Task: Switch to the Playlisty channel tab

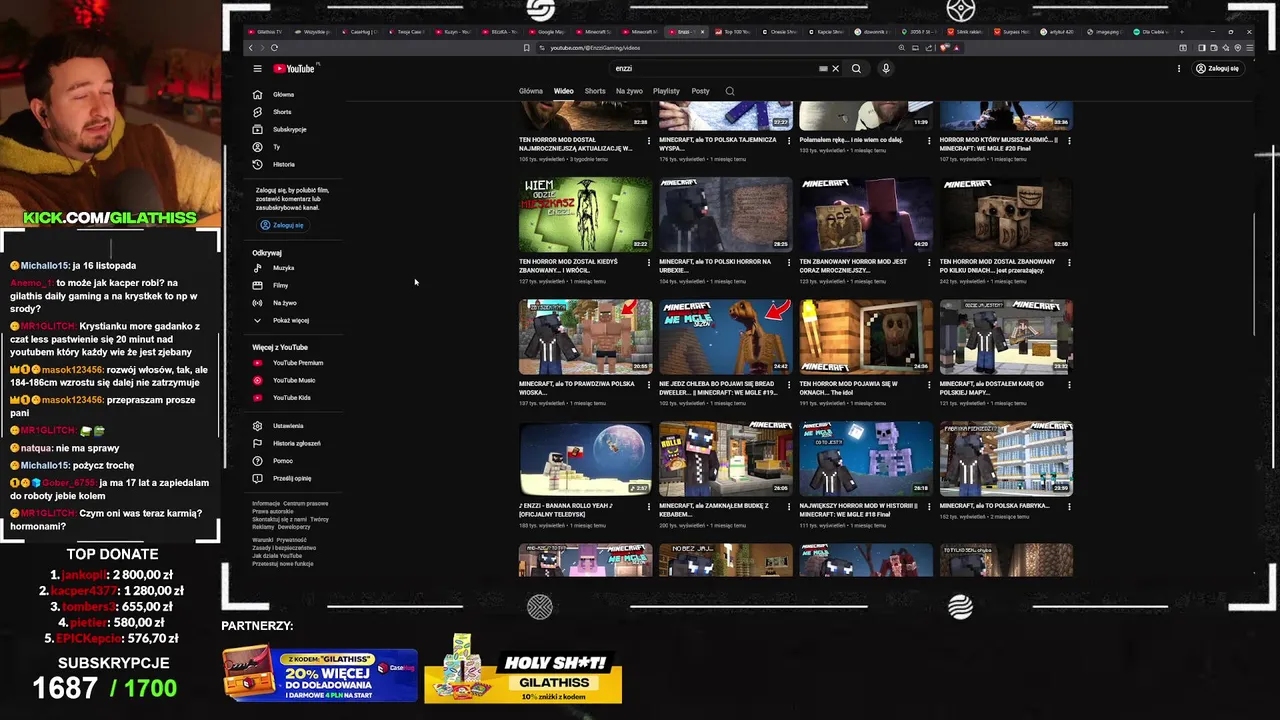Action: tap(666, 91)
